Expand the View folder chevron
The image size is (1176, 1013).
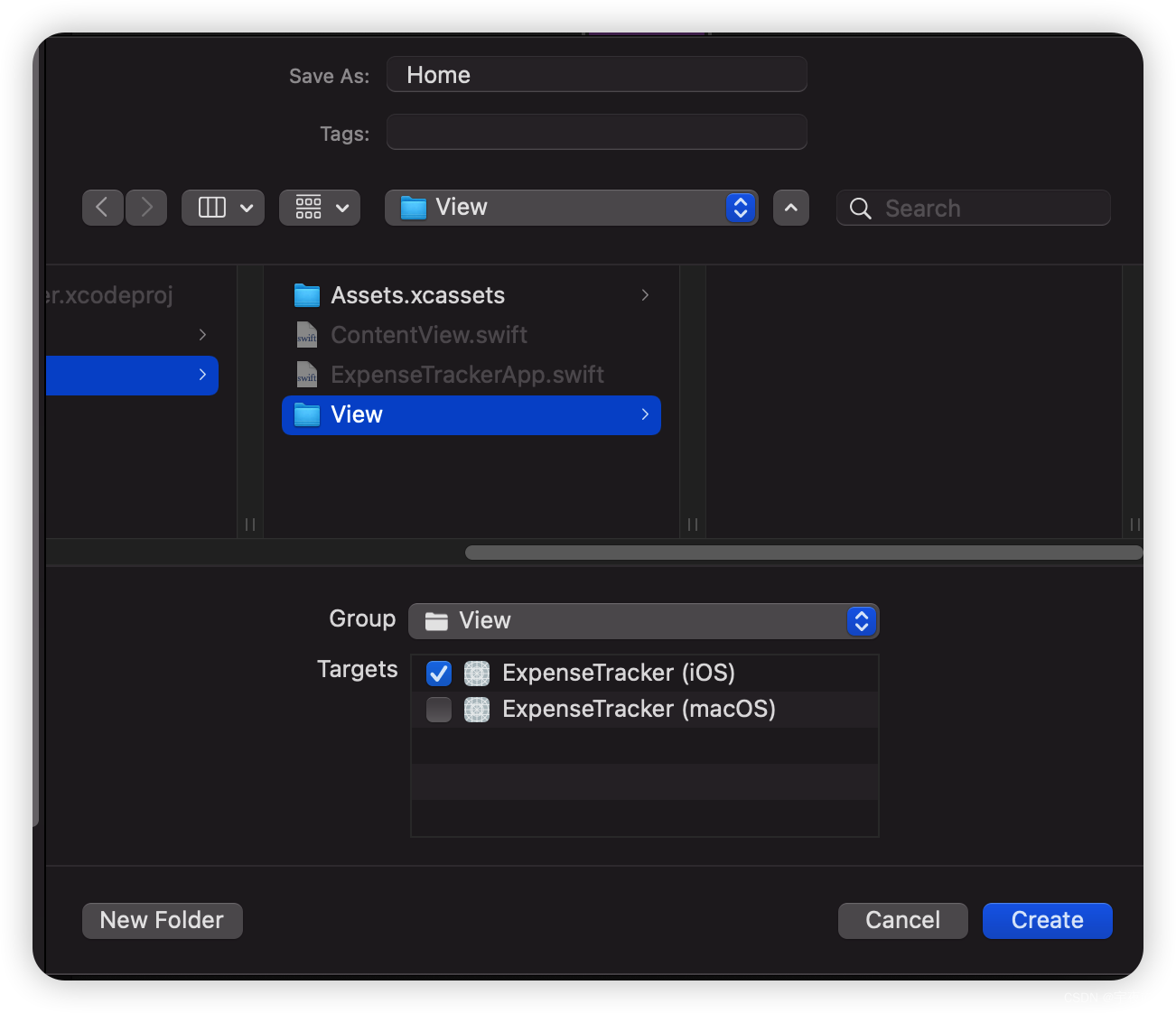(645, 414)
